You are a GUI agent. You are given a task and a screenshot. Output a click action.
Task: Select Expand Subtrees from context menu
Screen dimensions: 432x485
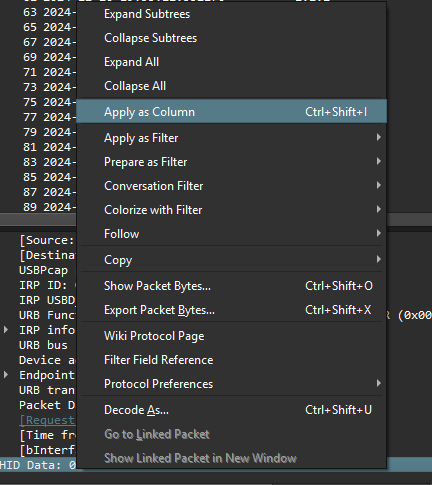(231, 14)
